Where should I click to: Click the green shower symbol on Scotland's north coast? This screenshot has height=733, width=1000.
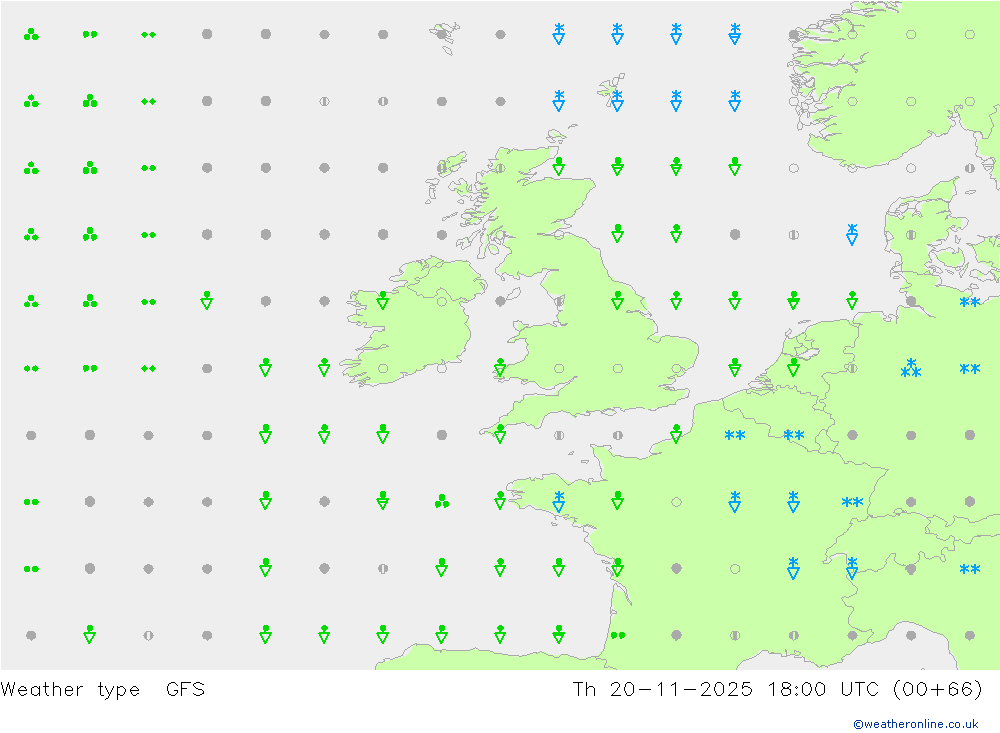(559, 167)
